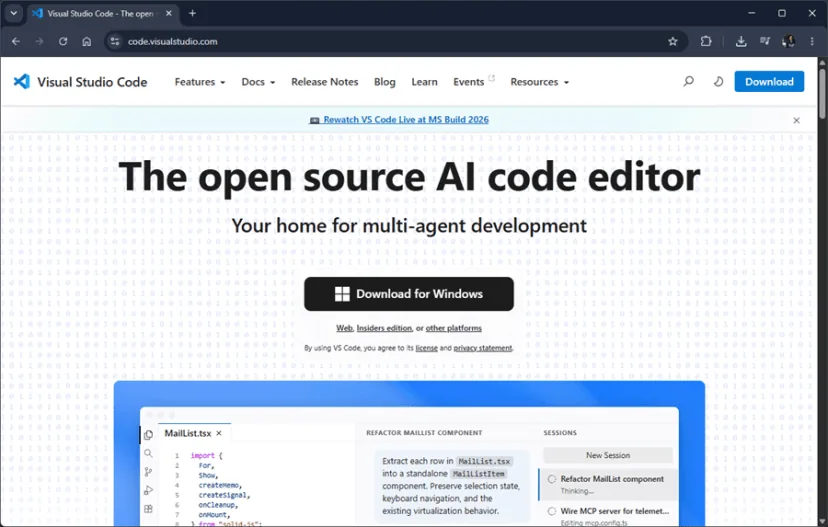Expand the Features dropdown menu
Image resolution: width=828 pixels, height=527 pixels.
coord(200,82)
